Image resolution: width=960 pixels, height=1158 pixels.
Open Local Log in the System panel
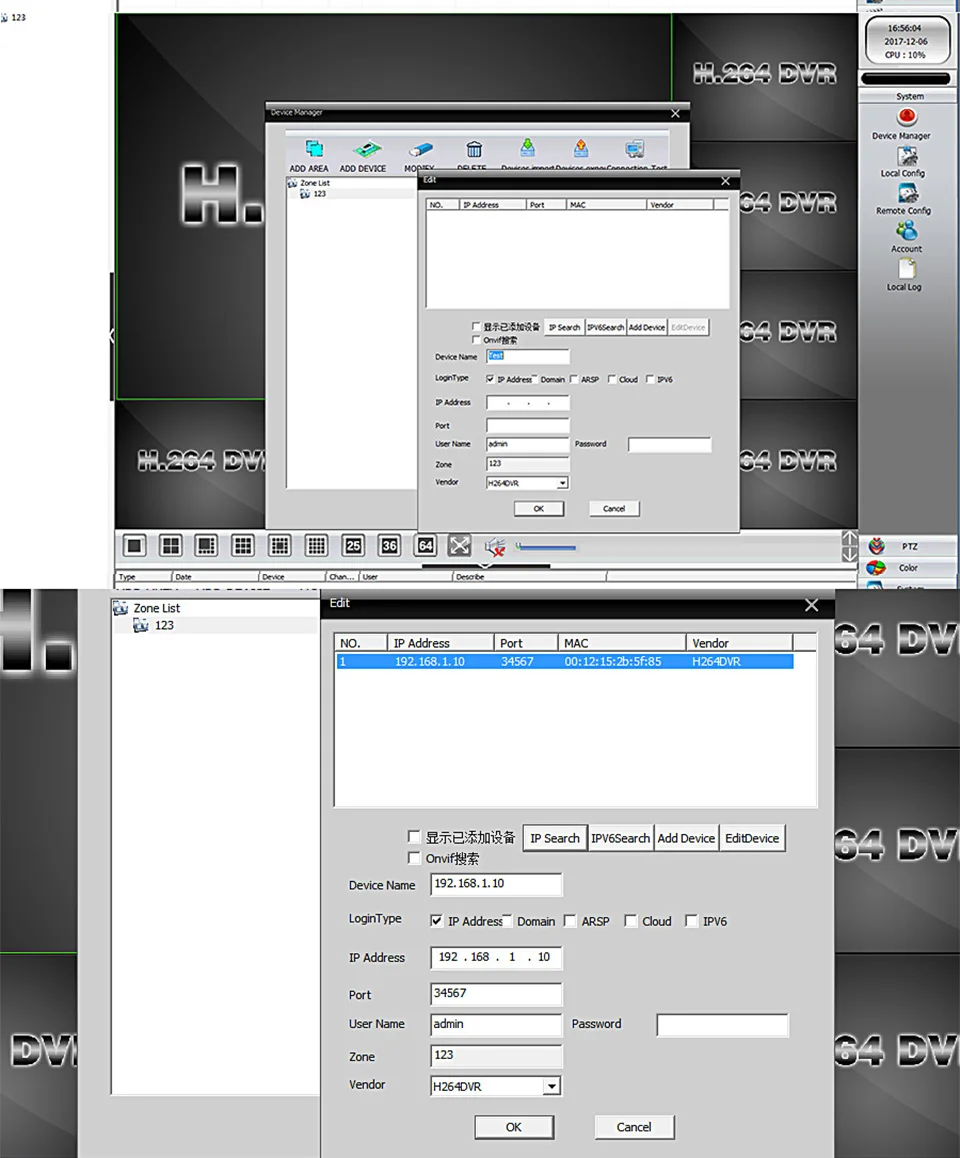[x=906, y=270]
